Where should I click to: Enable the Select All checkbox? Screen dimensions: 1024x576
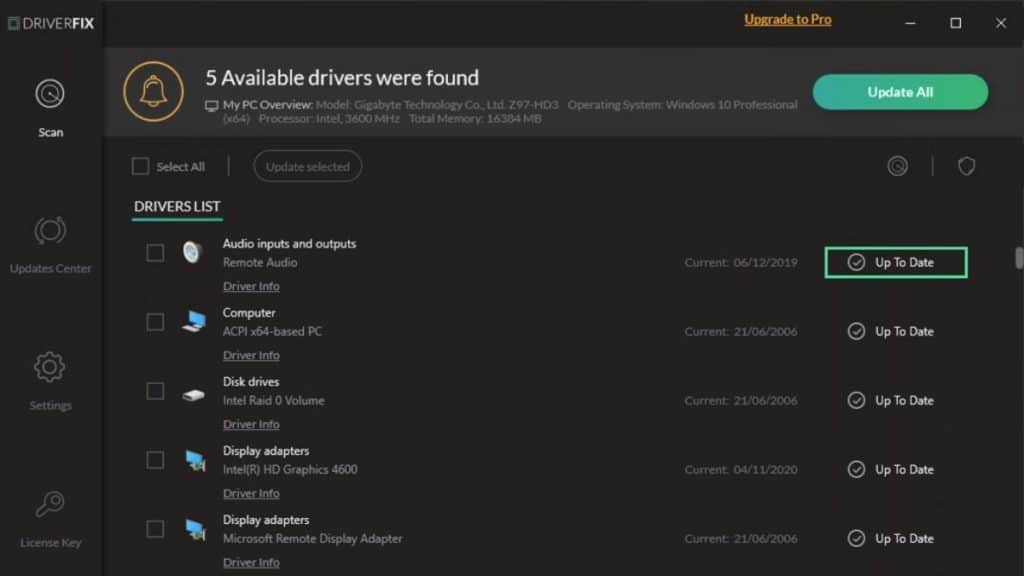click(141, 166)
